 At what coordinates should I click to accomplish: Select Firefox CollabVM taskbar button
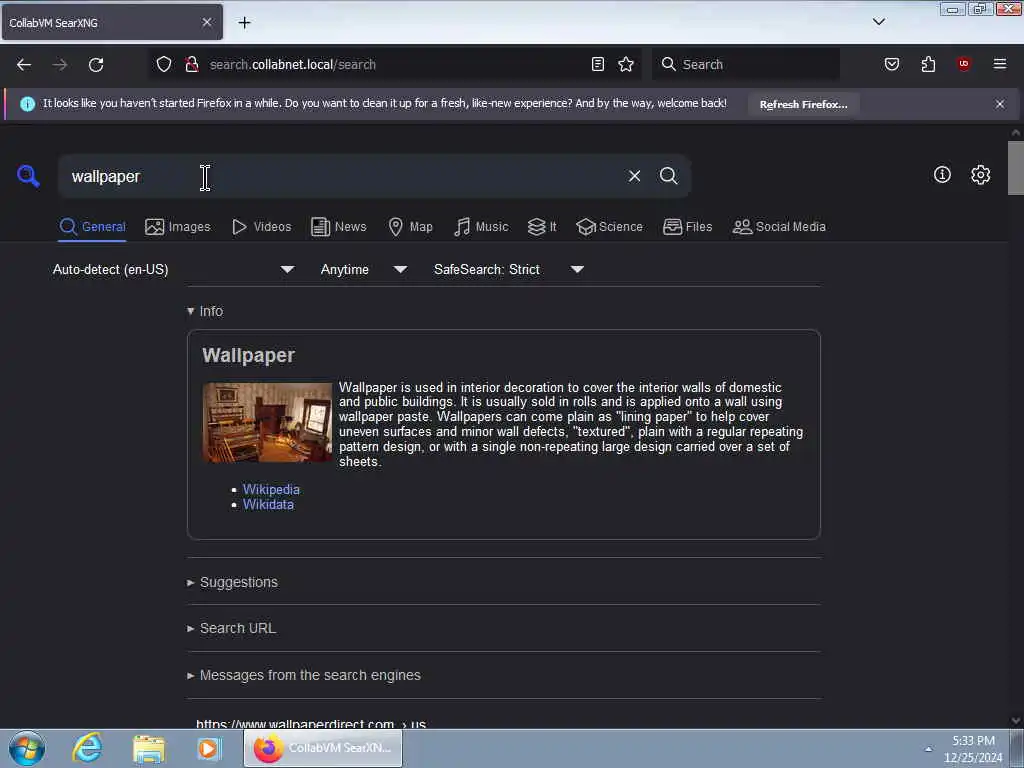coord(323,748)
